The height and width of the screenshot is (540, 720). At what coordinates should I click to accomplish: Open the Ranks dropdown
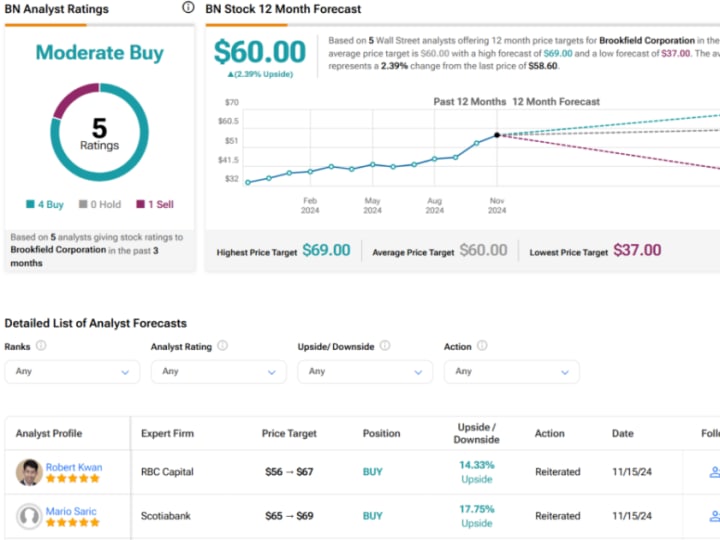point(72,371)
